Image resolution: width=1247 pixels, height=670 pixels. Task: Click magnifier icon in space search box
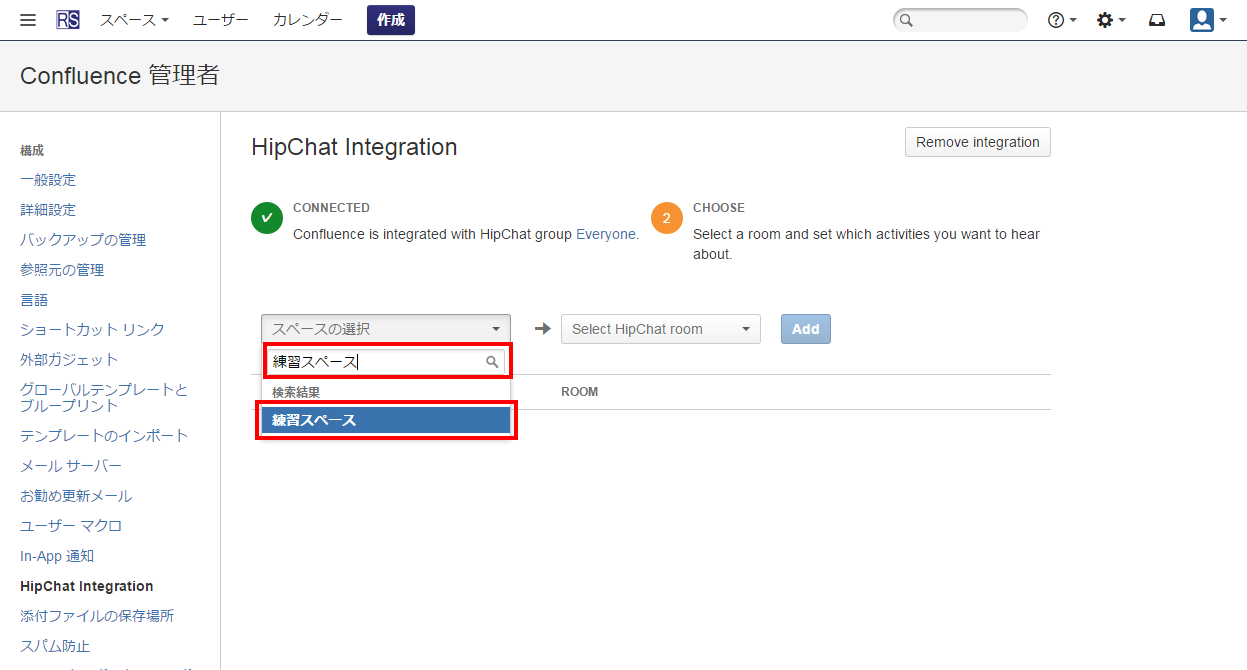(x=492, y=362)
